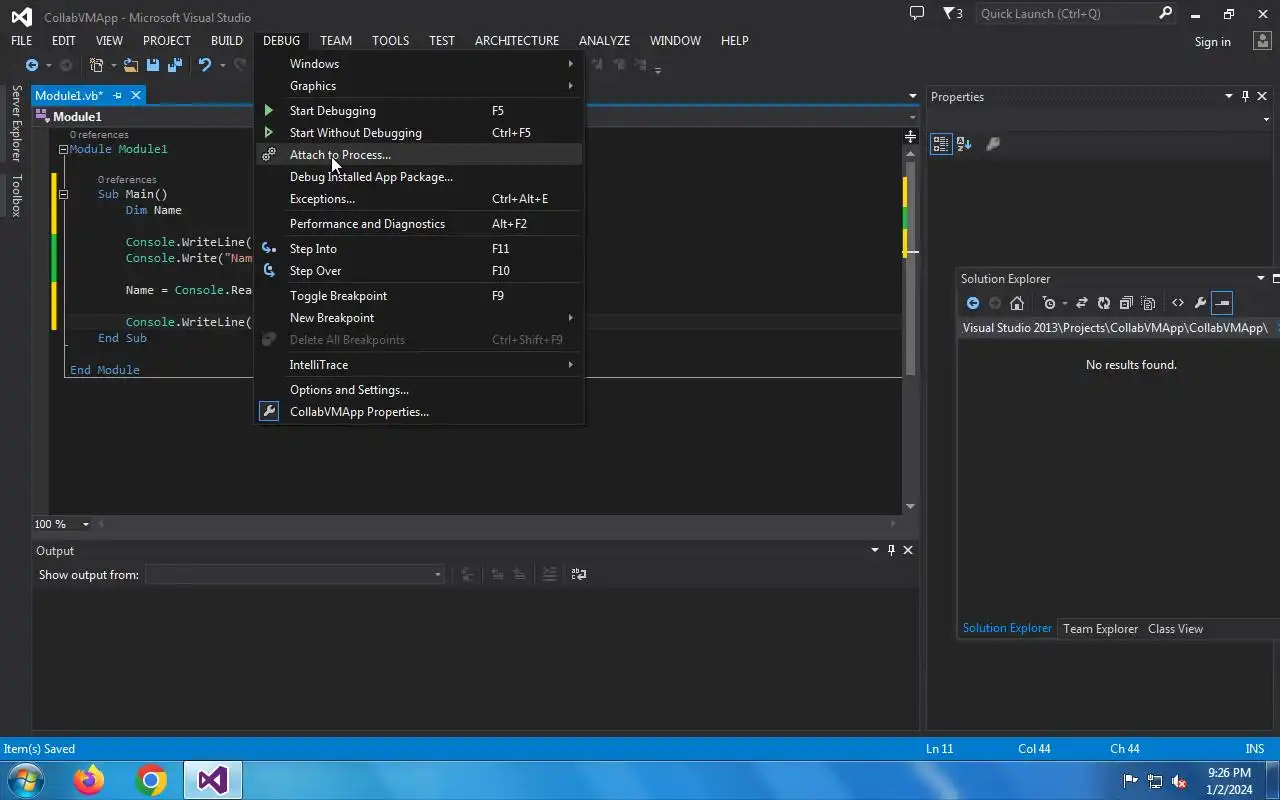
Task: Select Toggle Breakpoint menu entry
Action: (418, 296)
